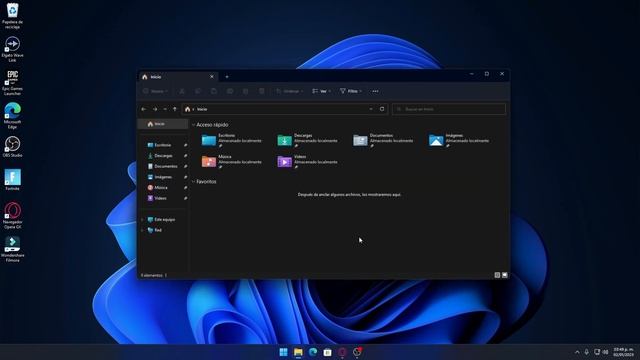Switch to large icons view in status bar
640x360 pixels.
pos(505,275)
